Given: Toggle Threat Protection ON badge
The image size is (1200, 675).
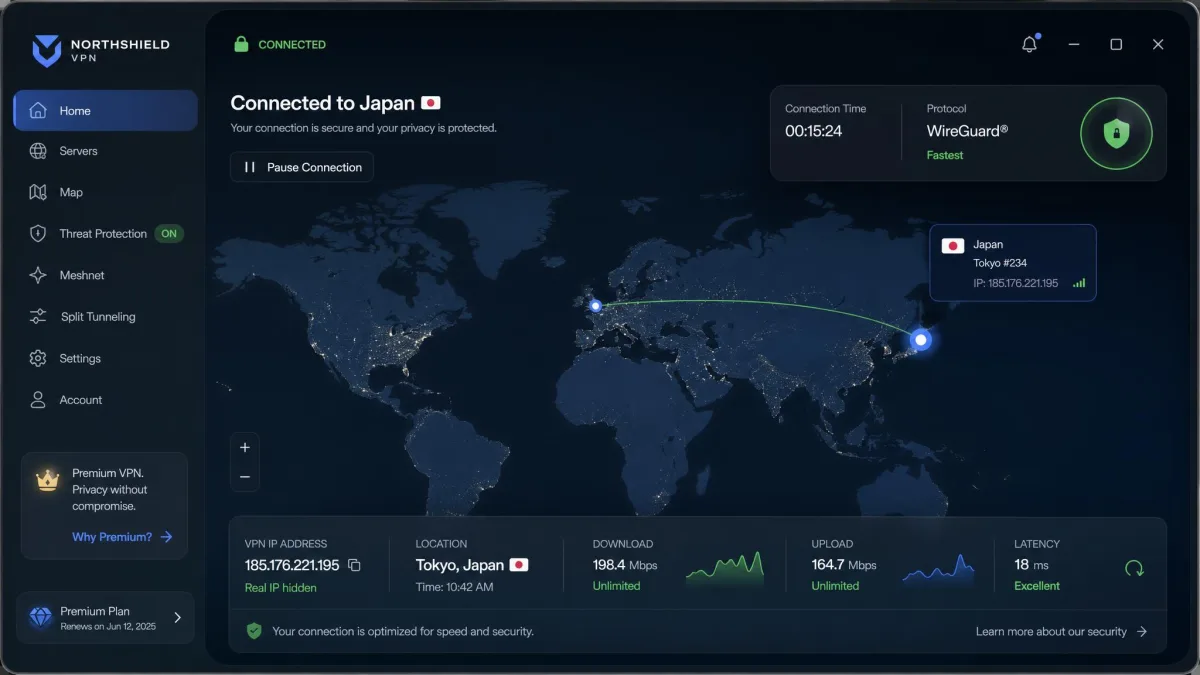Looking at the screenshot, I should (169, 234).
